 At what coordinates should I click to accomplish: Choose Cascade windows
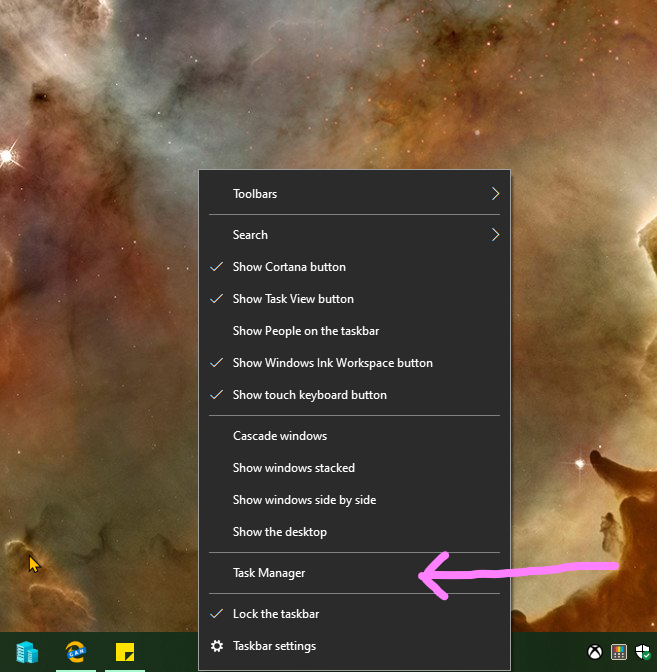click(354, 436)
